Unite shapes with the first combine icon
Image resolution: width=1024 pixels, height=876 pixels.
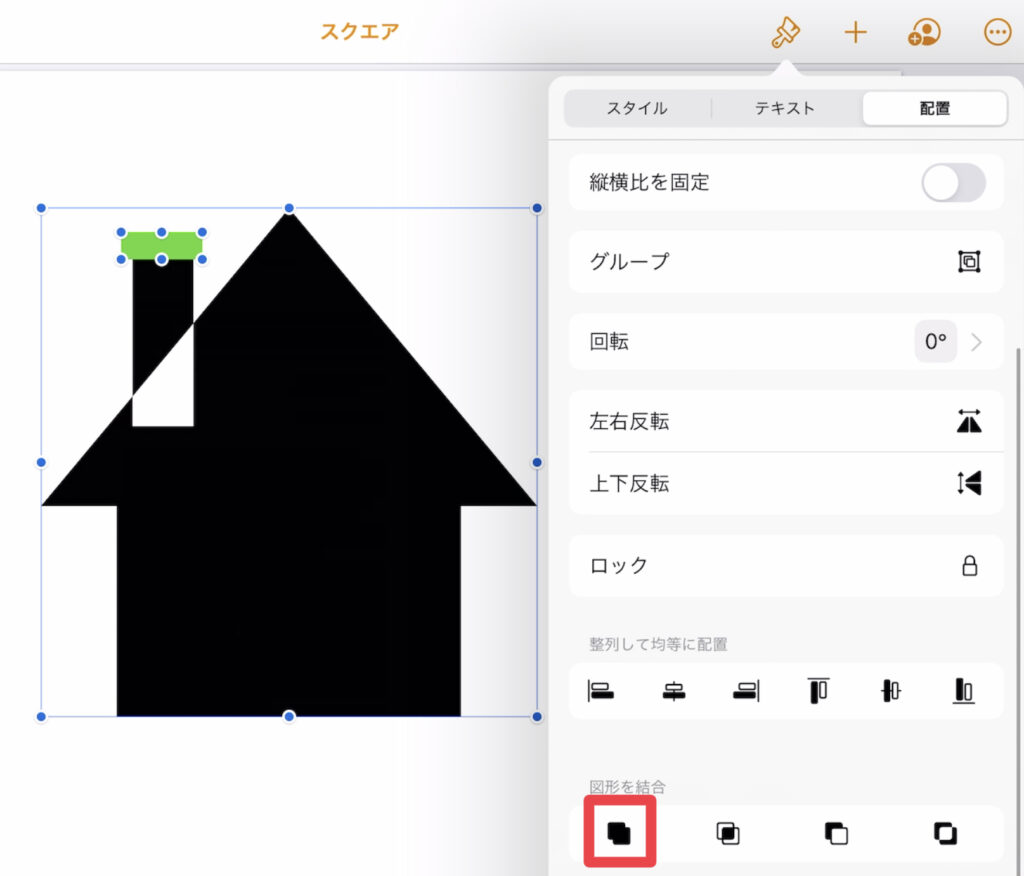(x=619, y=834)
